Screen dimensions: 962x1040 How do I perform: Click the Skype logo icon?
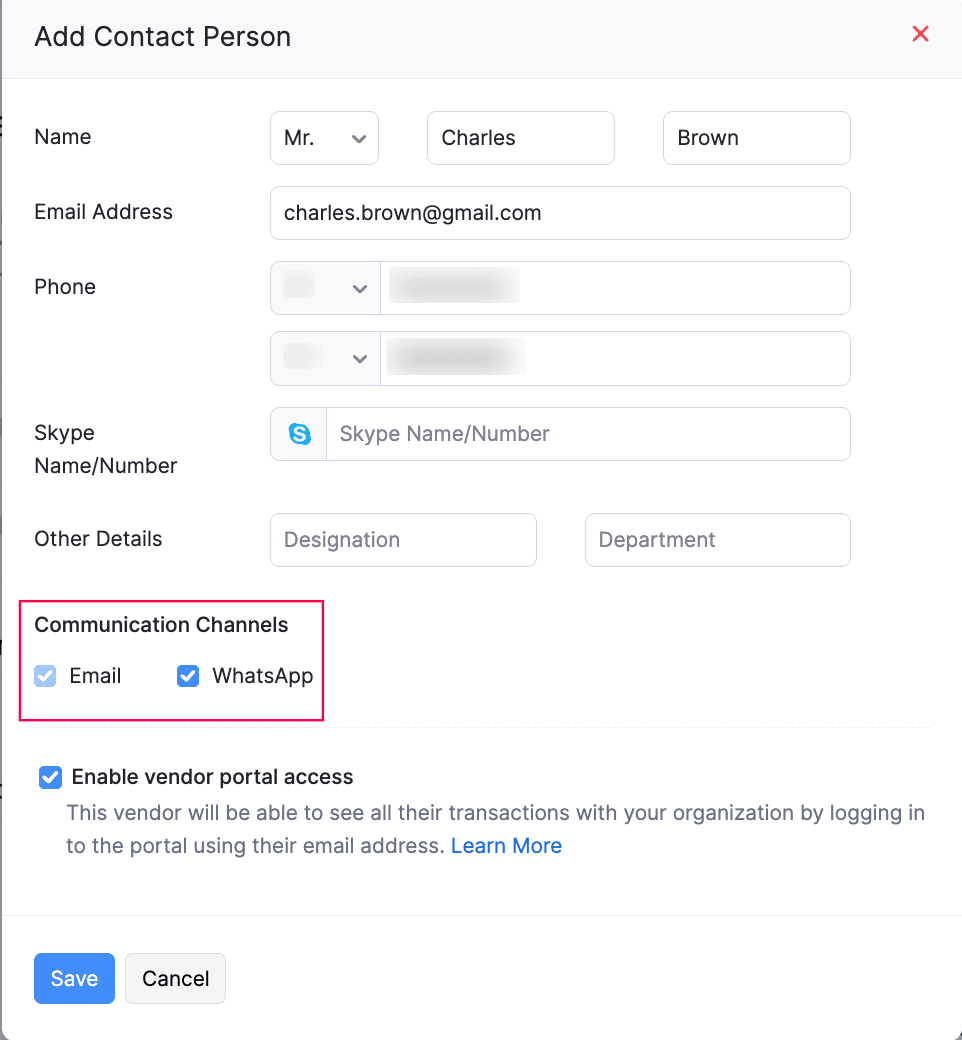point(297,434)
